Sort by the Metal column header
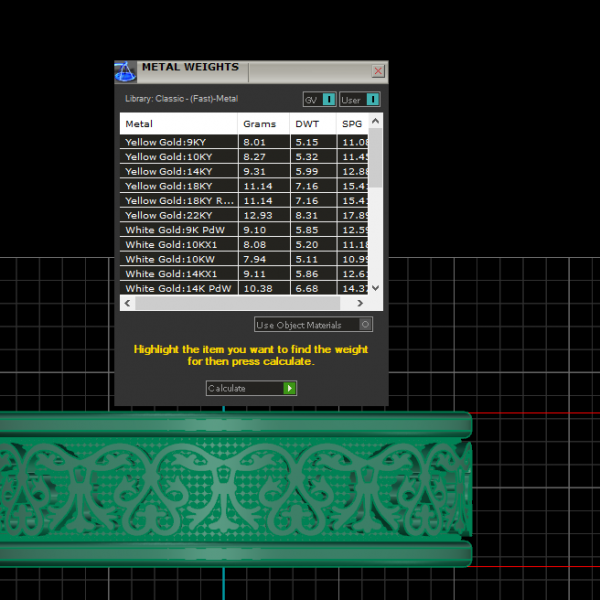The width and height of the screenshot is (600, 600). coord(178,124)
